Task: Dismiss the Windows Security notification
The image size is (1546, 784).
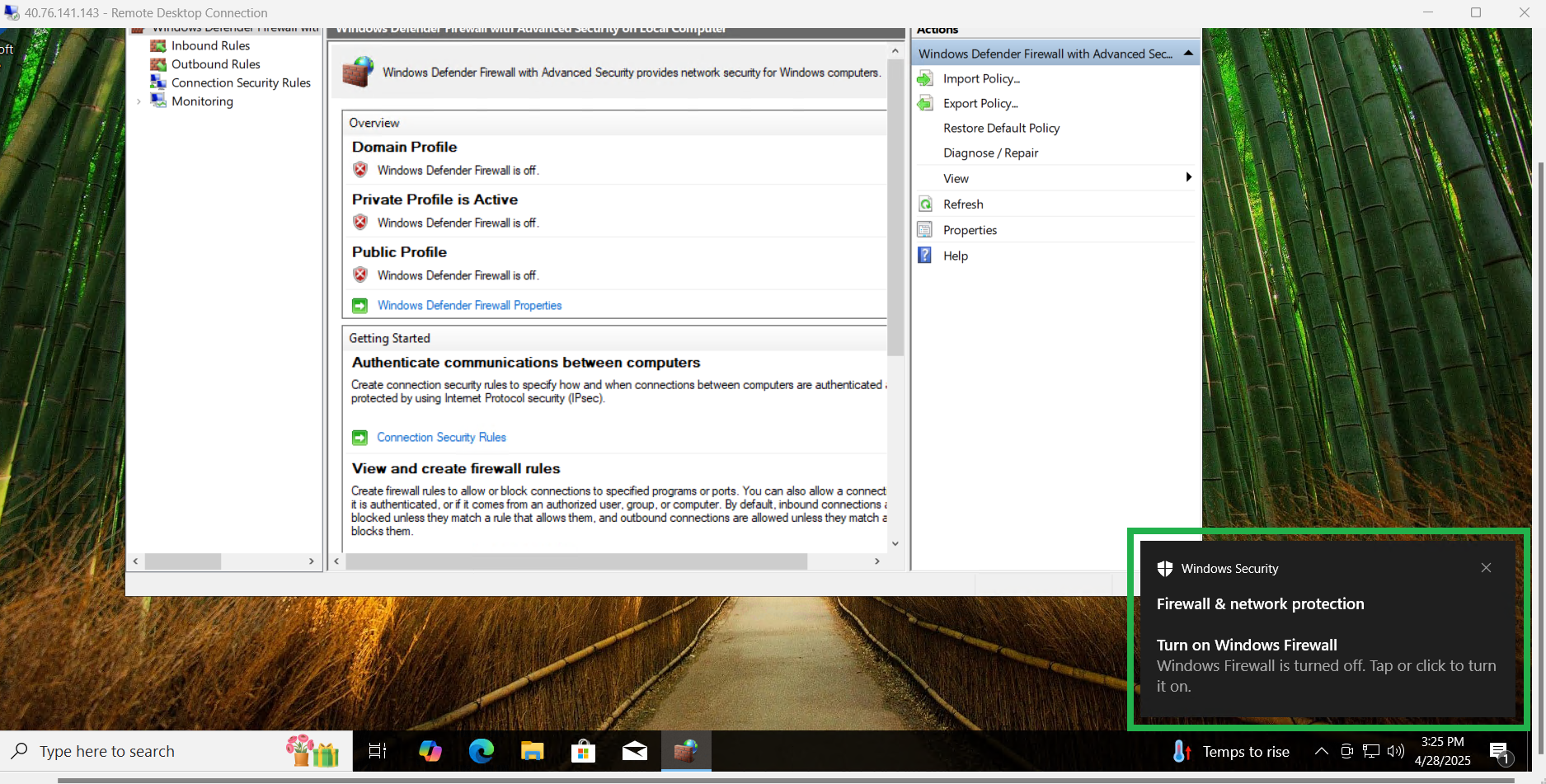Action: (1486, 568)
